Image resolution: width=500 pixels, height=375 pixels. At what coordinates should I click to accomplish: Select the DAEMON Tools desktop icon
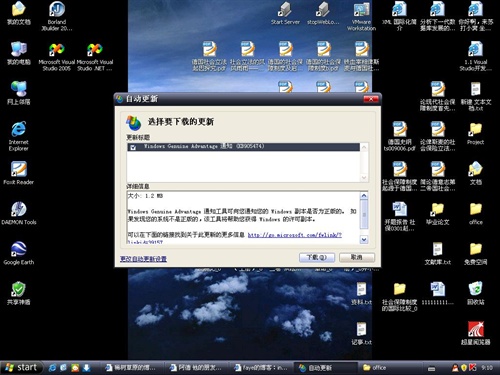pos(19,213)
